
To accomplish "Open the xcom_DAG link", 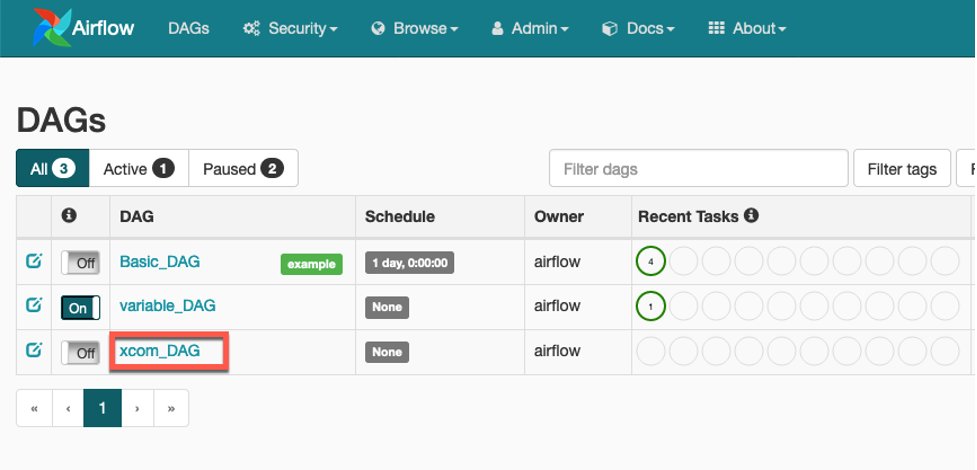I will pyautogui.click(x=160, y=351).
